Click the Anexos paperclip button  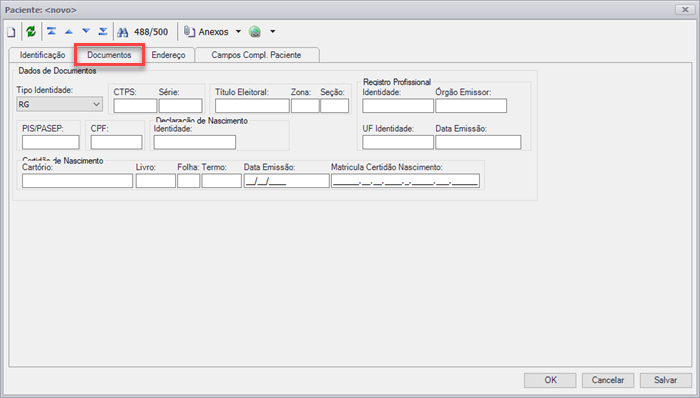[x=206, y=32]
